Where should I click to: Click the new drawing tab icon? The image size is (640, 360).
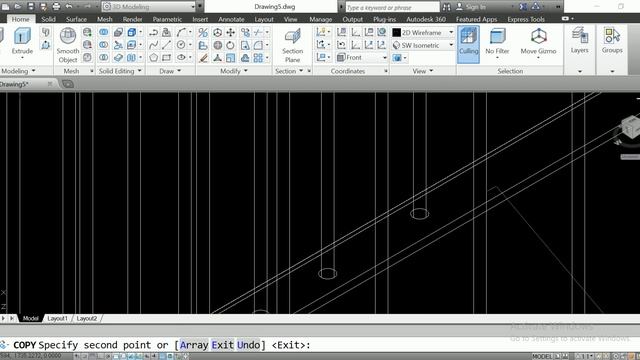pos(68,84)
